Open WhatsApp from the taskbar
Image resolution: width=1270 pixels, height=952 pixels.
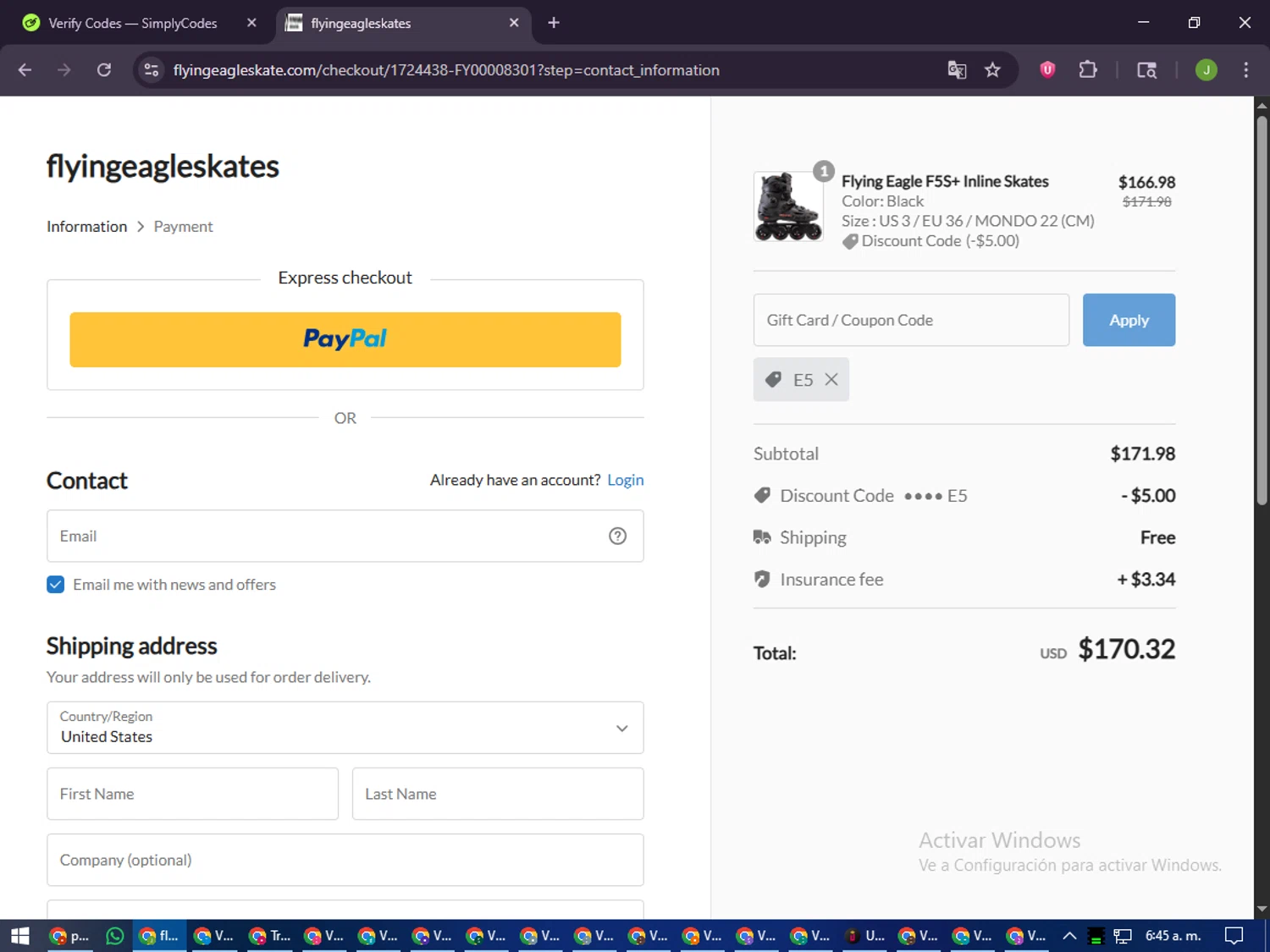[x=115, y=936]
